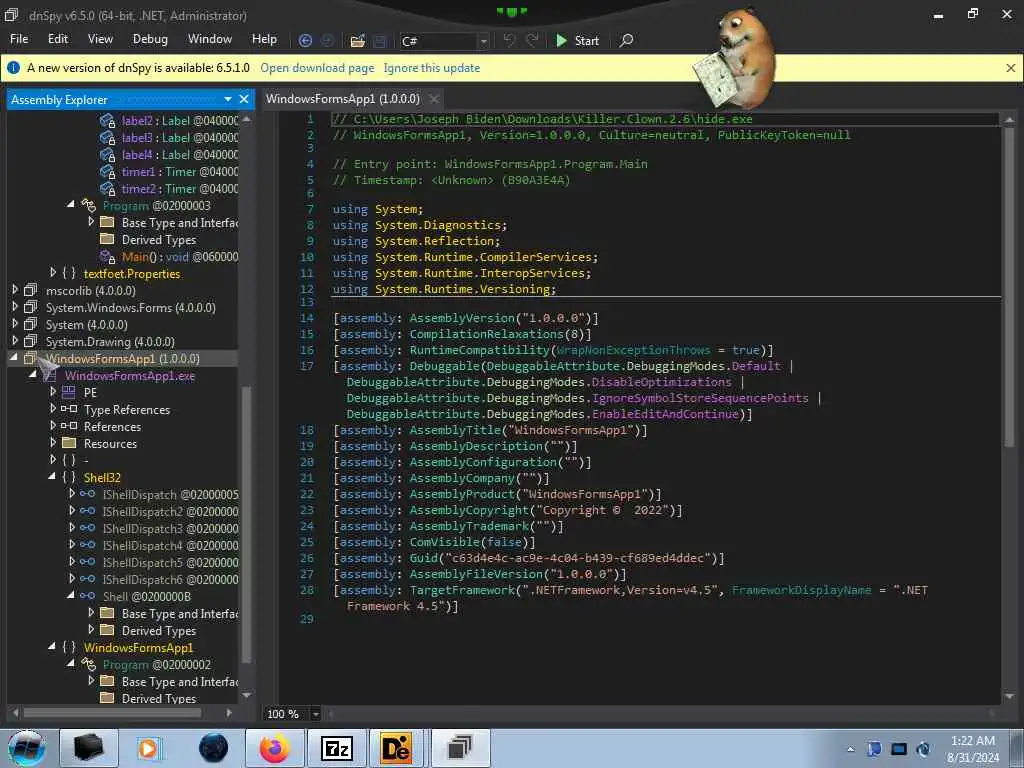Expand the textfoet.Properties namespace

[53, 272]
